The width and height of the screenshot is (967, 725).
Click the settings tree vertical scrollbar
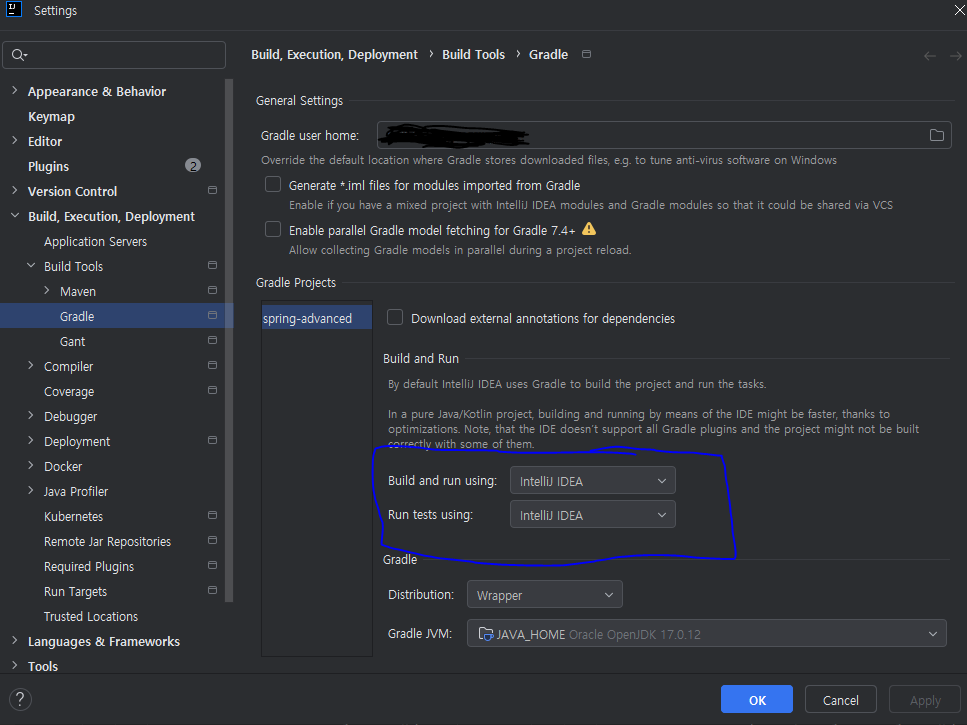coord(229,340)
